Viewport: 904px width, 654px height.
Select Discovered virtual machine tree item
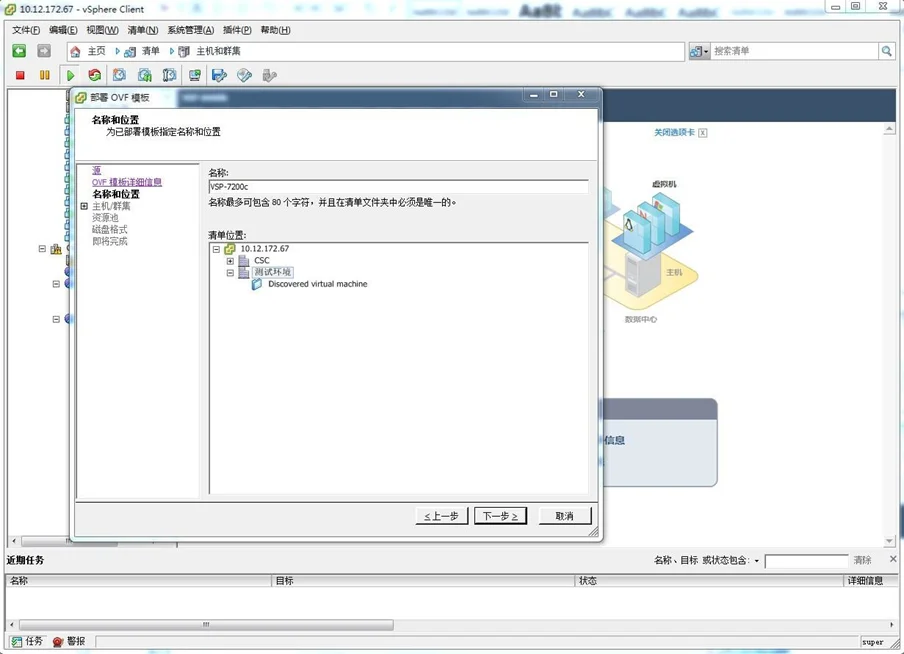pos(317,284)
